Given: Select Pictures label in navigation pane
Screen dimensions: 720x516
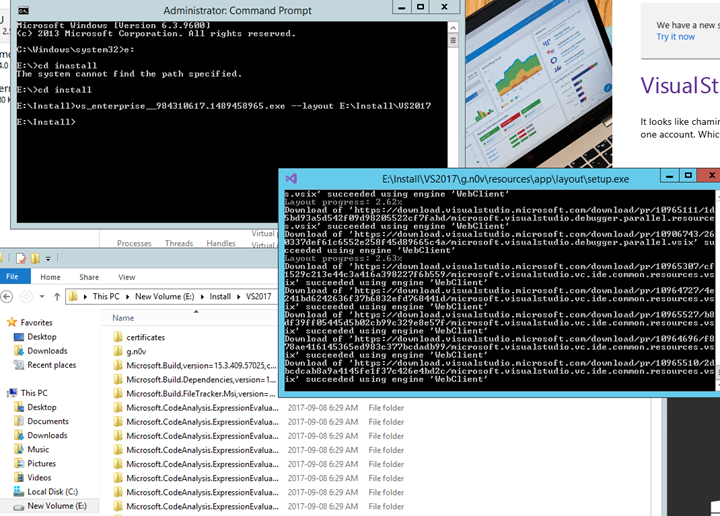Looking at the screenshot, I should tap(41, 463).
